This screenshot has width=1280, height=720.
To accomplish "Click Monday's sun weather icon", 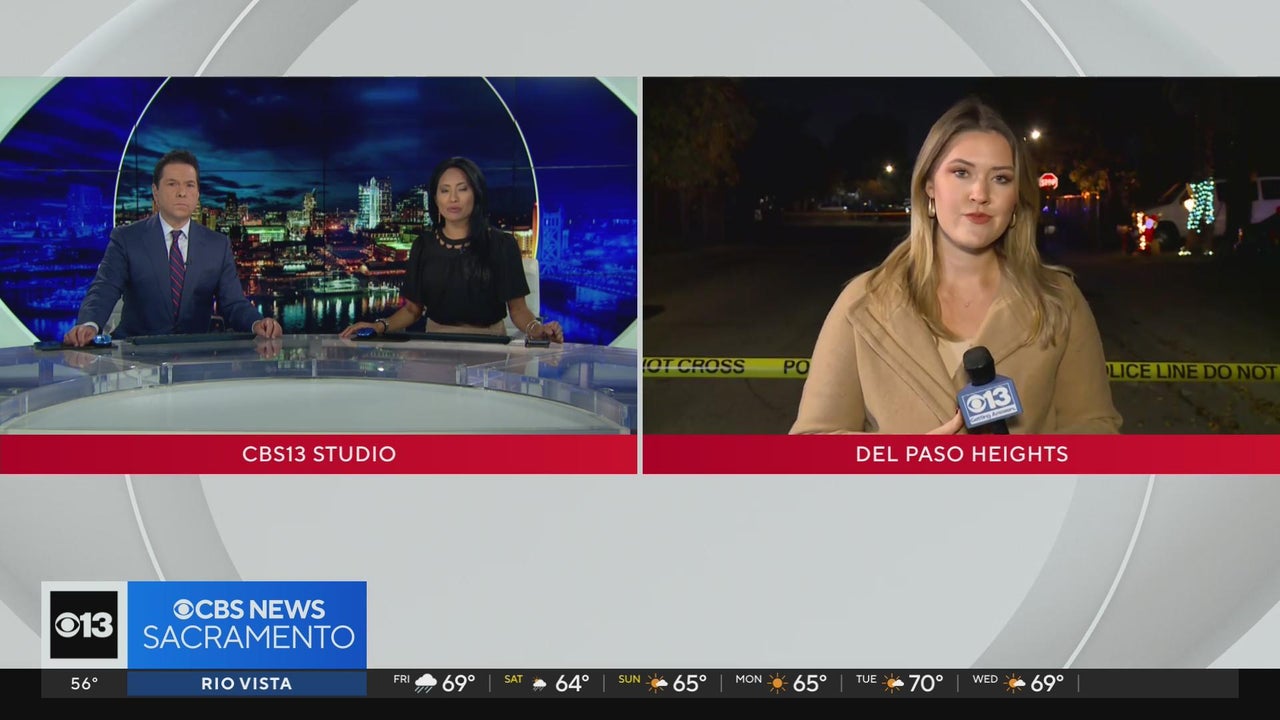I will pyautogui.click(x=777, y=683).
